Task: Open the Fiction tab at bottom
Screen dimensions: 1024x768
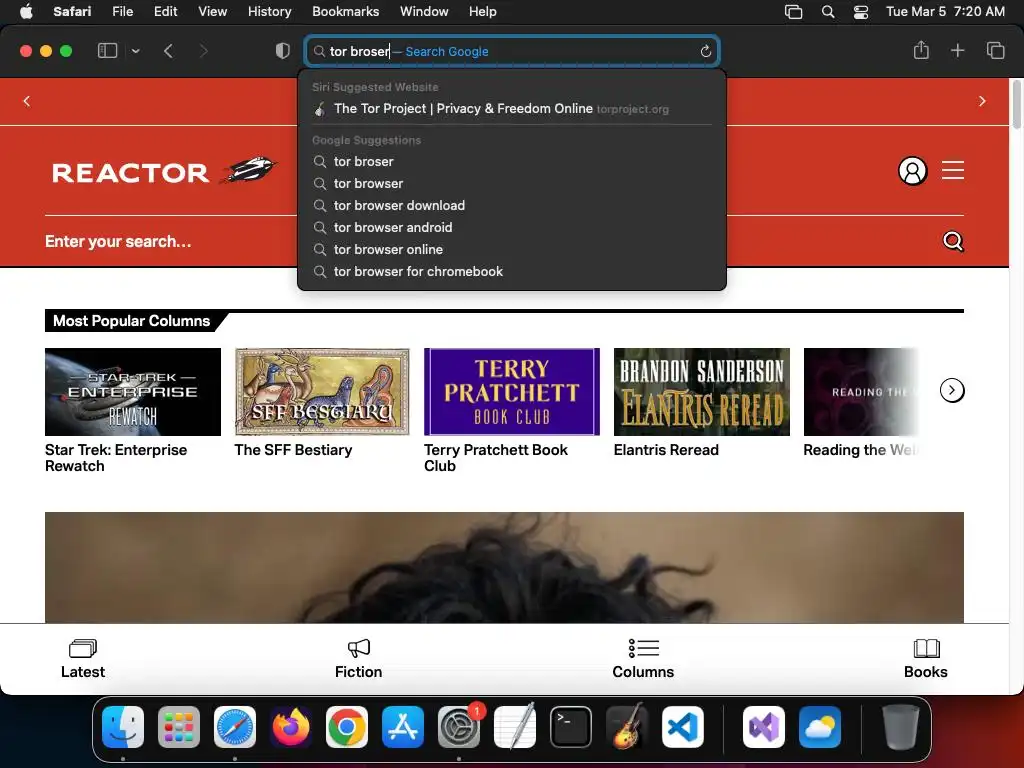Action: pyautogui.click(x=359, y=659)
